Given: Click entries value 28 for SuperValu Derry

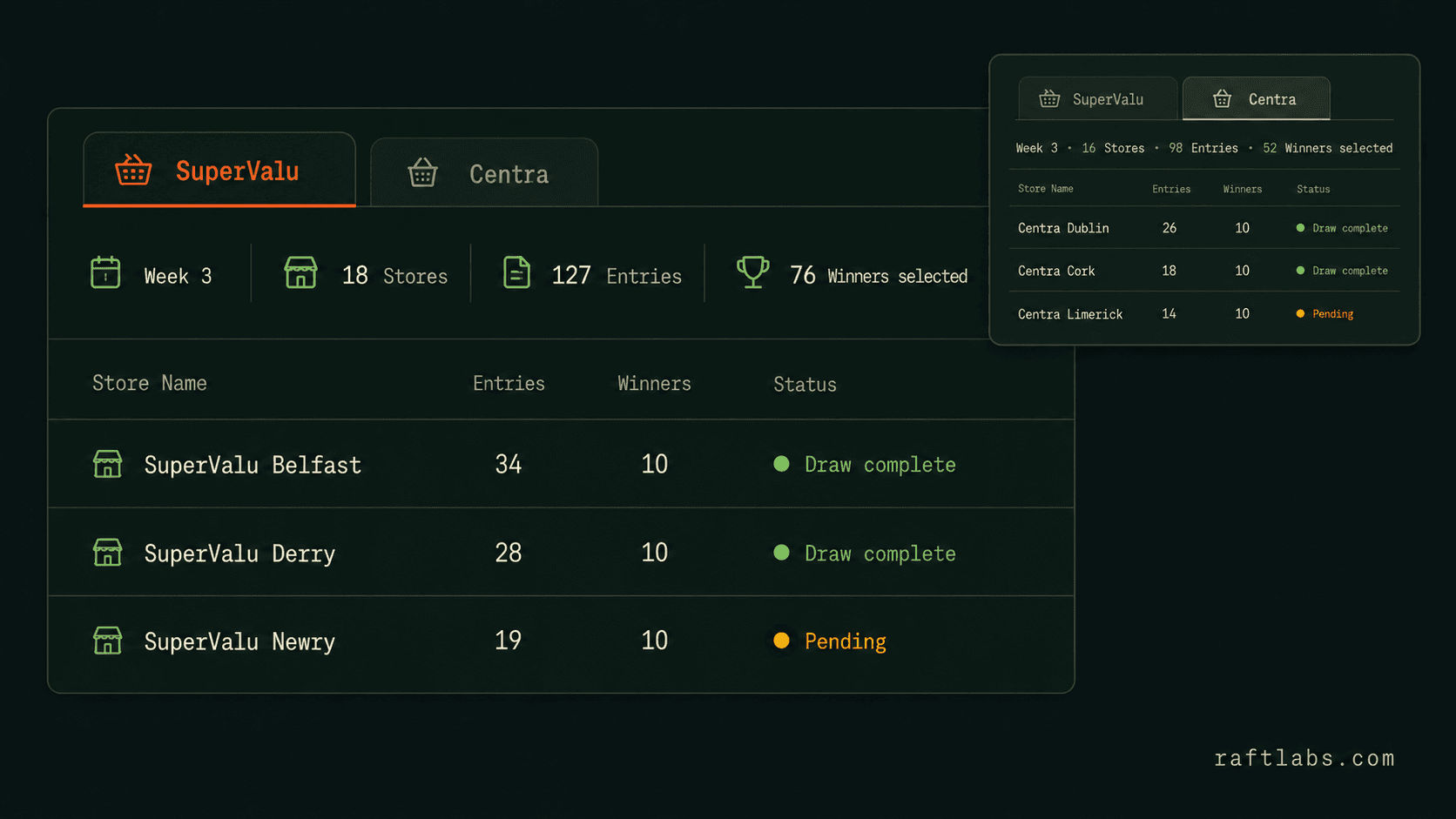Looking at the screenshot, I should 509,552.
